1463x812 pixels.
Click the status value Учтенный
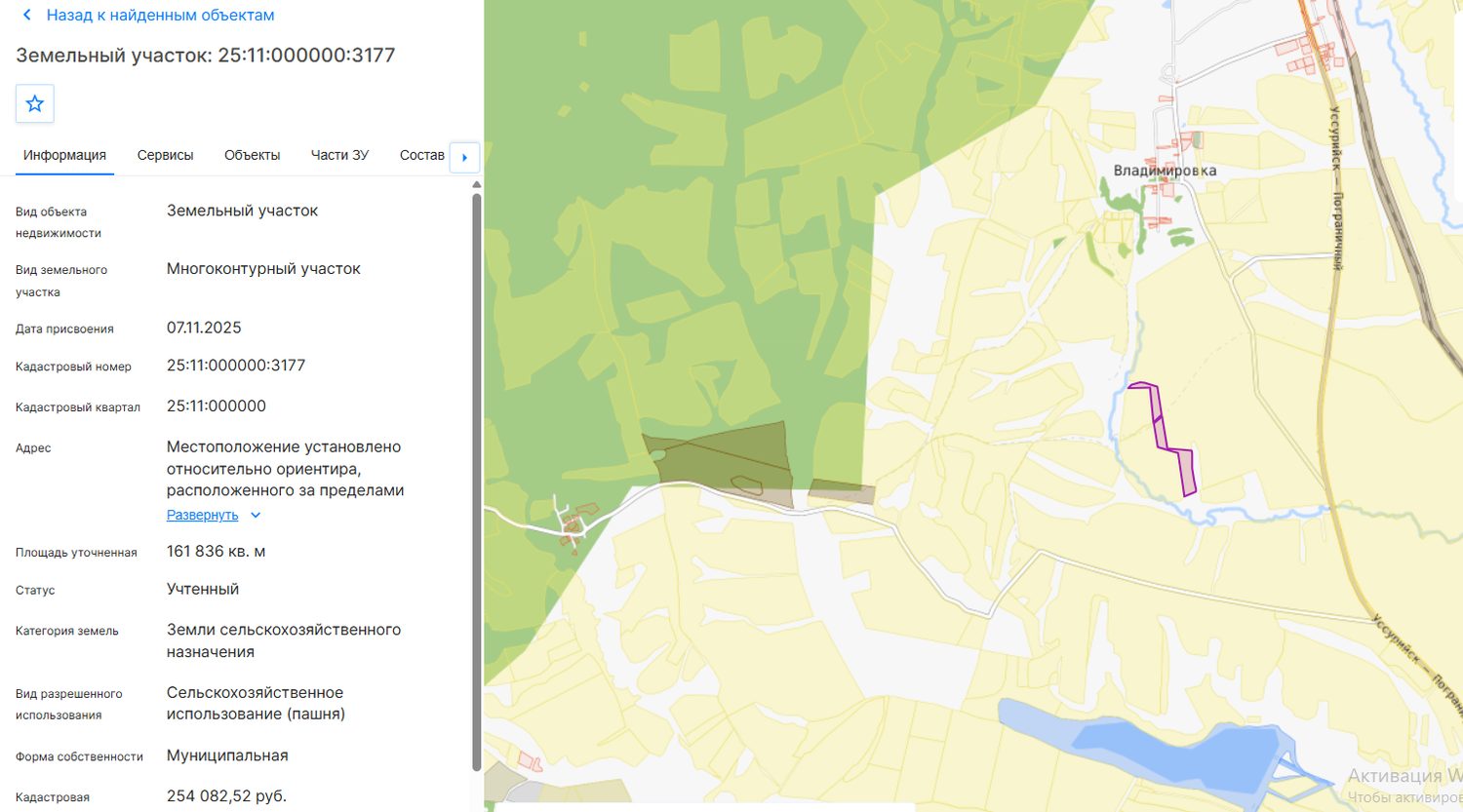click(x=203, y=590)
